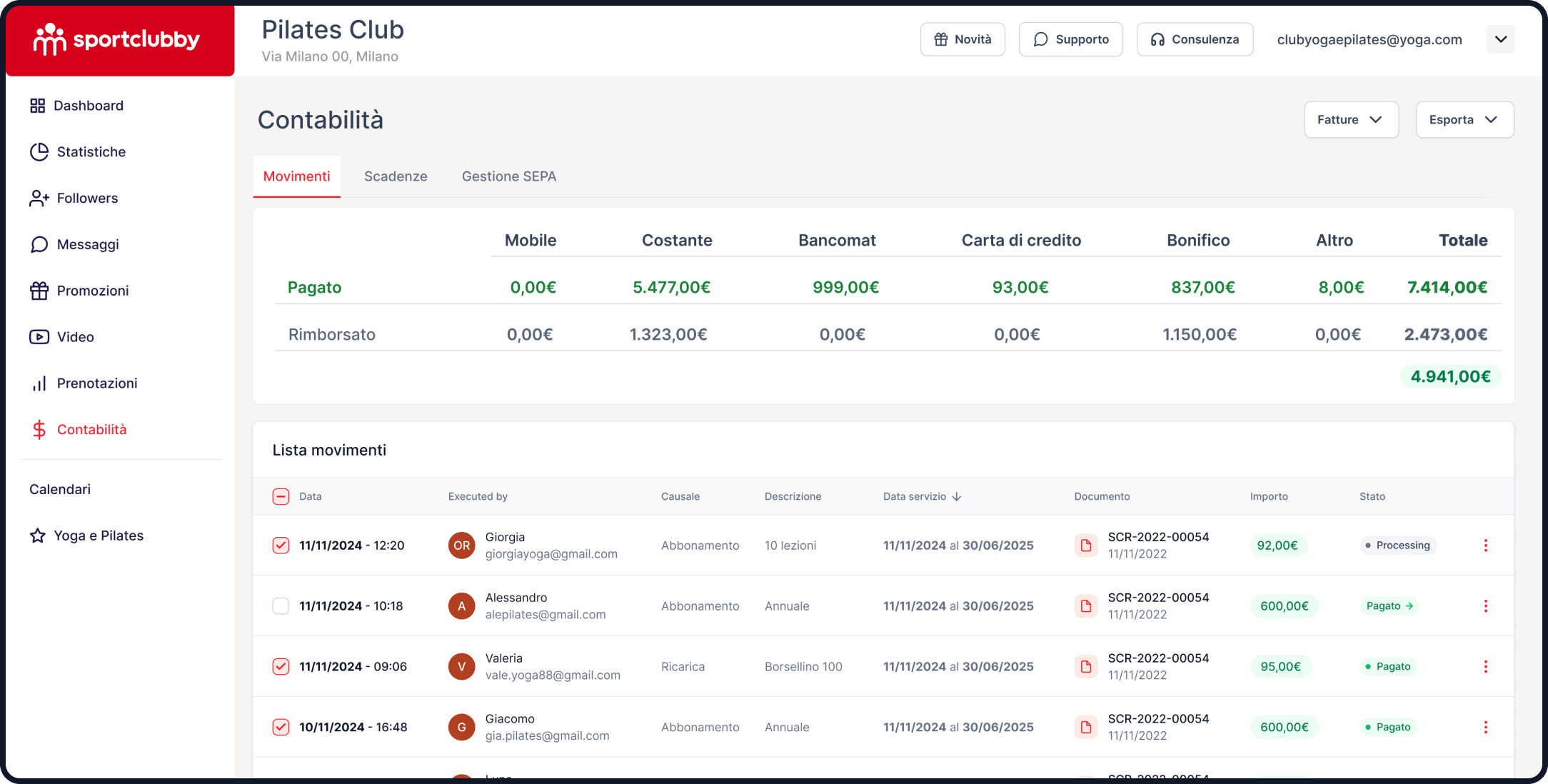This screenshot has width=1548, height=784.
Task: Click the Processing status badge on Giorgia's row
Action: coord(1397,545)
